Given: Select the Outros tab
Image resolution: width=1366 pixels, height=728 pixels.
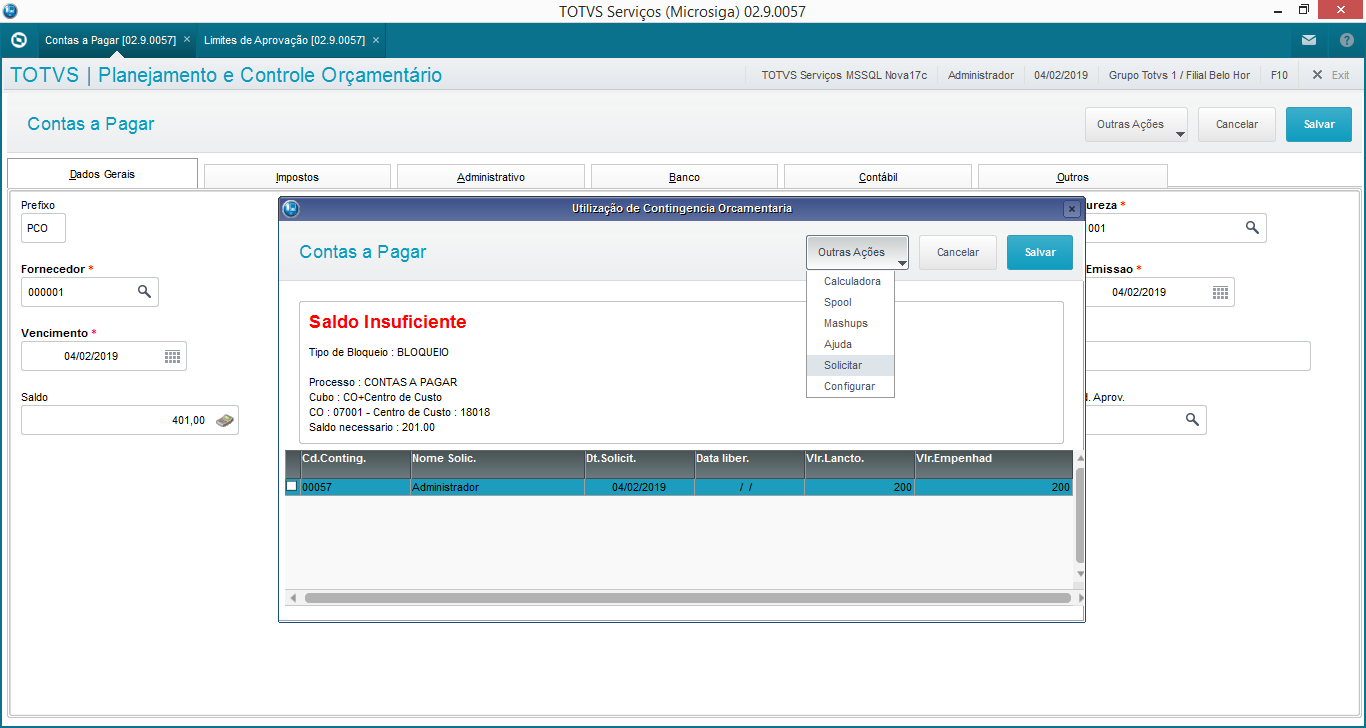Looking at the screenshot, I should coord(1072,177).
